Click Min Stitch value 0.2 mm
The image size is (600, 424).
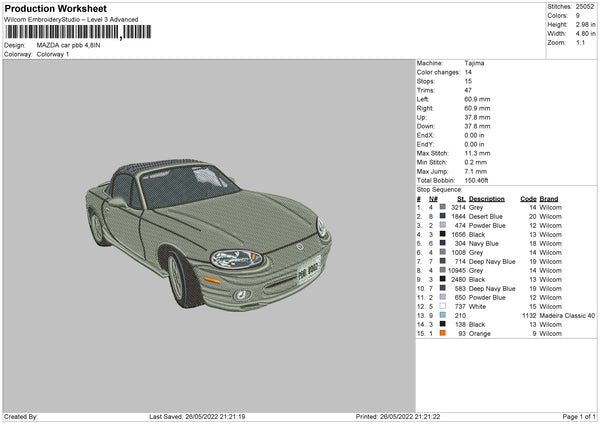[x=476, y=162]
